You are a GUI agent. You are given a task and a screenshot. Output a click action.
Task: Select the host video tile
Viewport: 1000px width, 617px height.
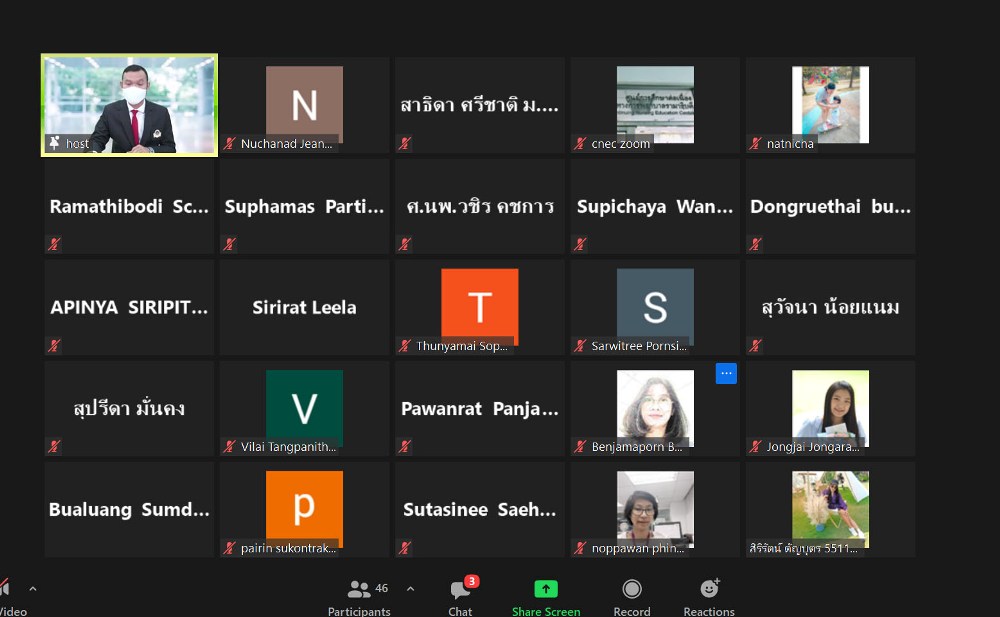coord(129,105)
